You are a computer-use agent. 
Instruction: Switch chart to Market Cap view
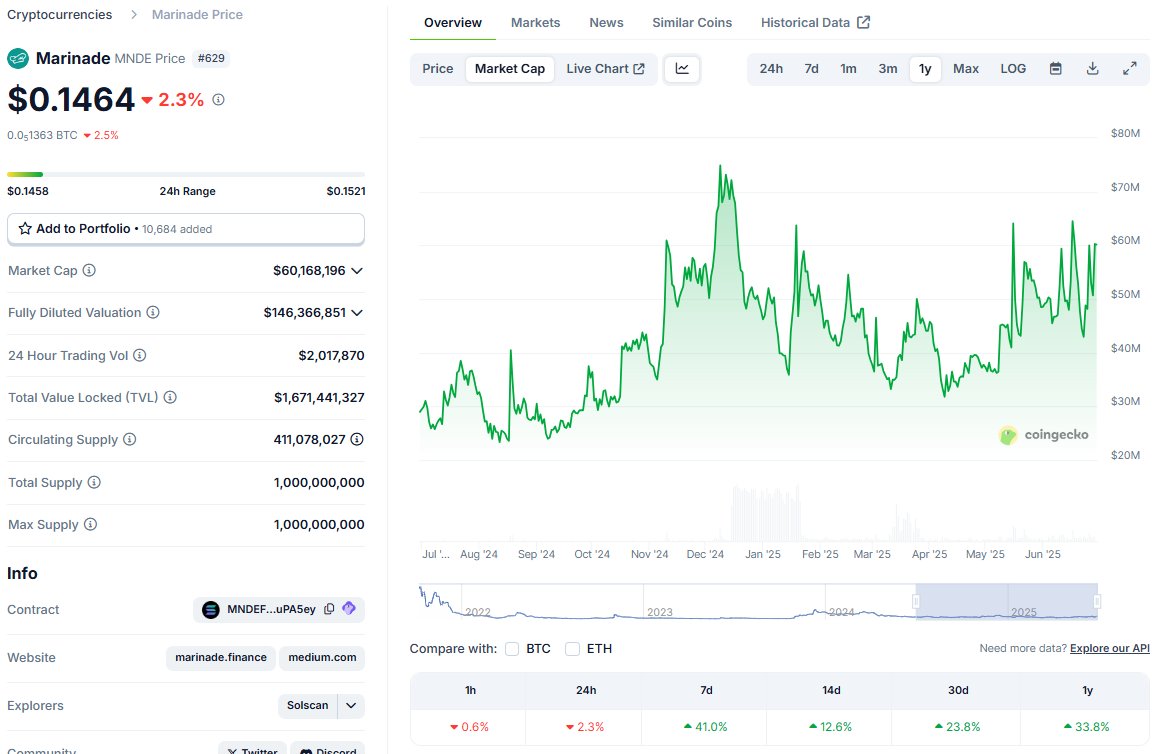pyautogui.click(x=510, y=69)
